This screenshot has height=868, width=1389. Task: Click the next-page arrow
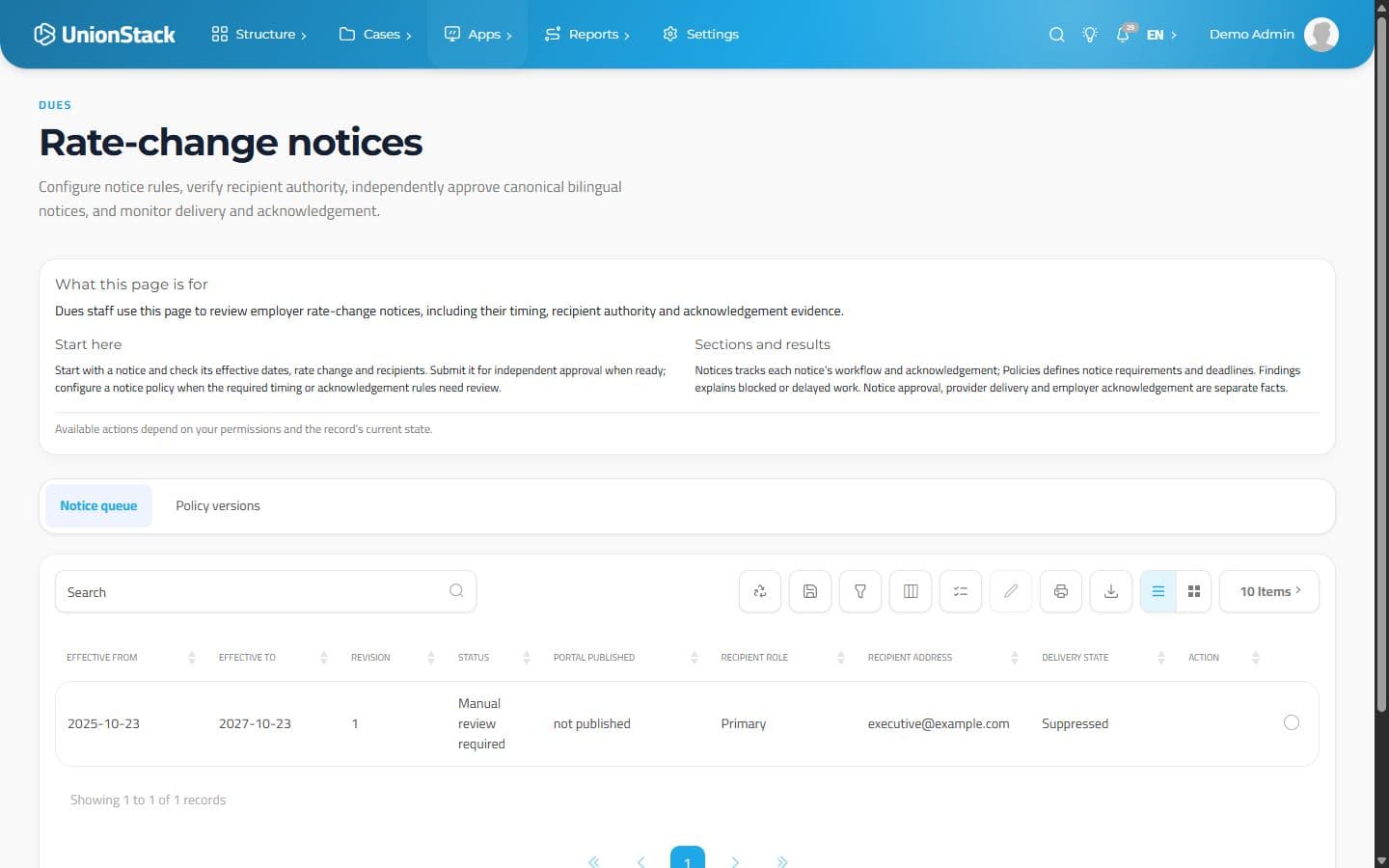(735, 861)
